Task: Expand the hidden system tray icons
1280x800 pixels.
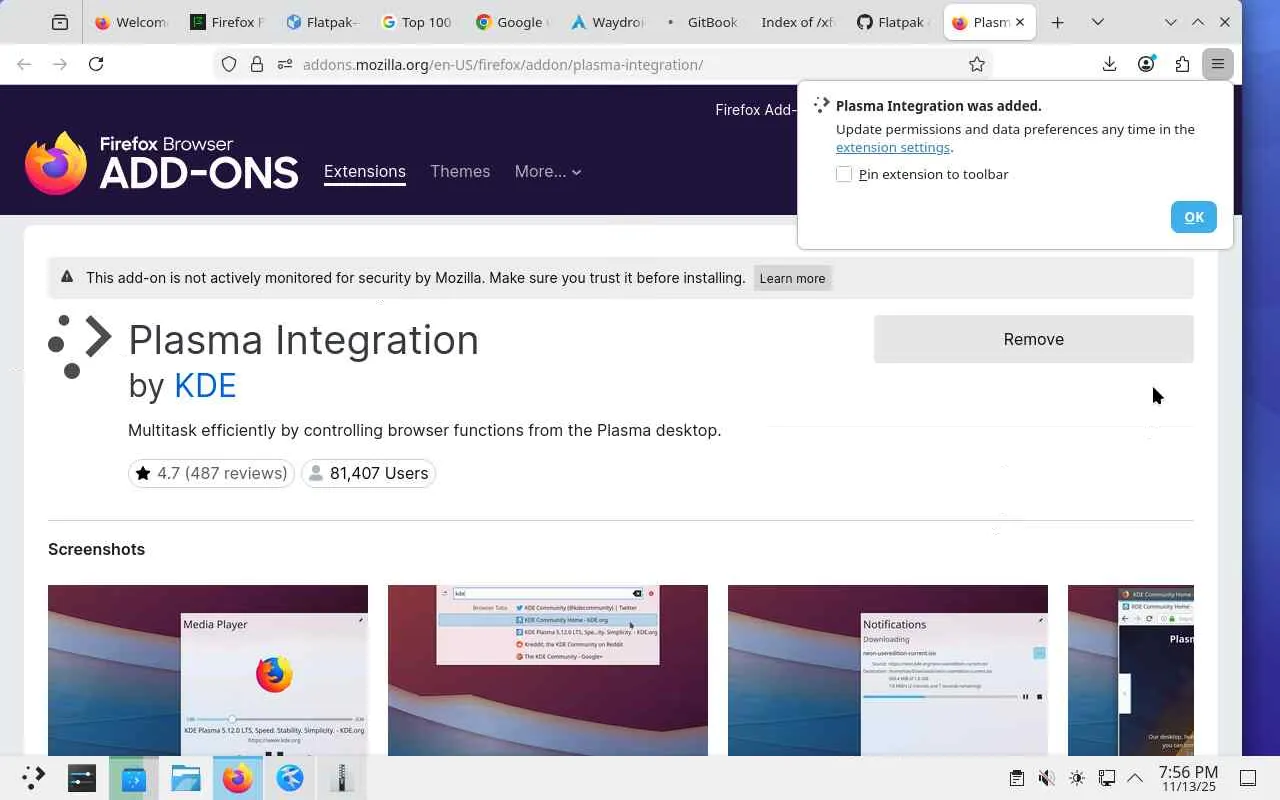Action: [x=1135, y=778]
